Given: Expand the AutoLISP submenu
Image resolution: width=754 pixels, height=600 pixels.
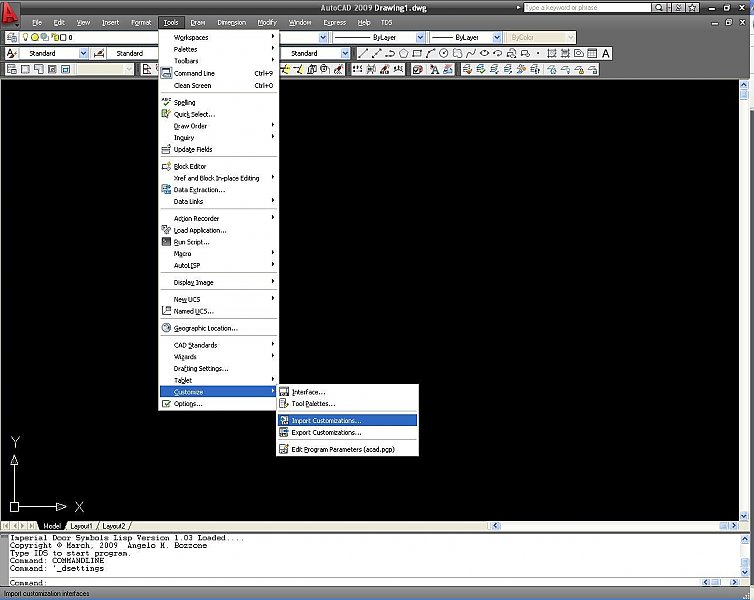Looking at the screenshot, I should click(219, 265).
